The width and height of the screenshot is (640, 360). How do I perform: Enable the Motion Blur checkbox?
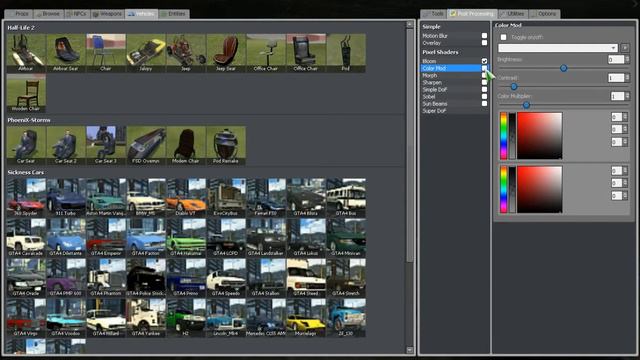click(x=484, y=36)
